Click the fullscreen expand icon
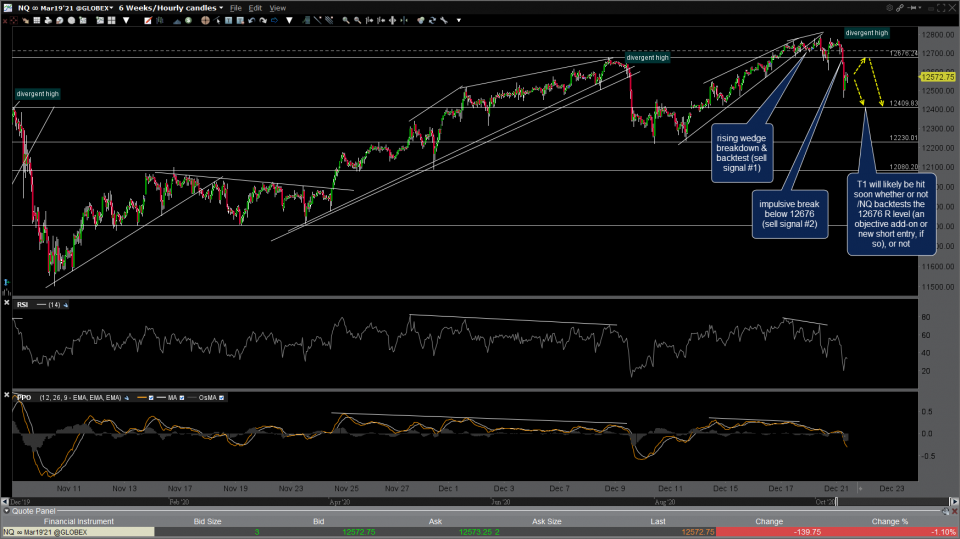 click(x=941, y=8)
